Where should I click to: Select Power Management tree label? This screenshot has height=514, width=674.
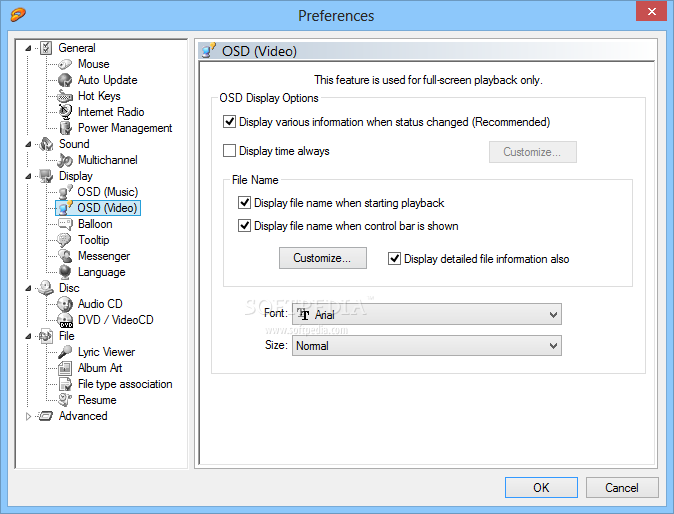pyautogui.click(x=125, y=128)
